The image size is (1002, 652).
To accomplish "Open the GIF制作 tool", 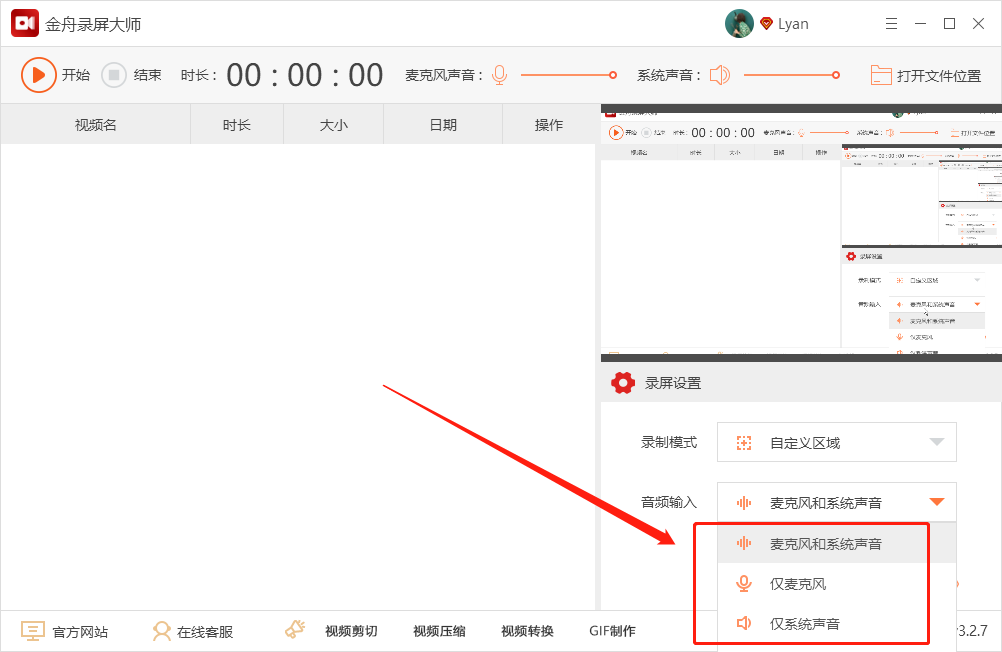I will click(x=612, y=632).
